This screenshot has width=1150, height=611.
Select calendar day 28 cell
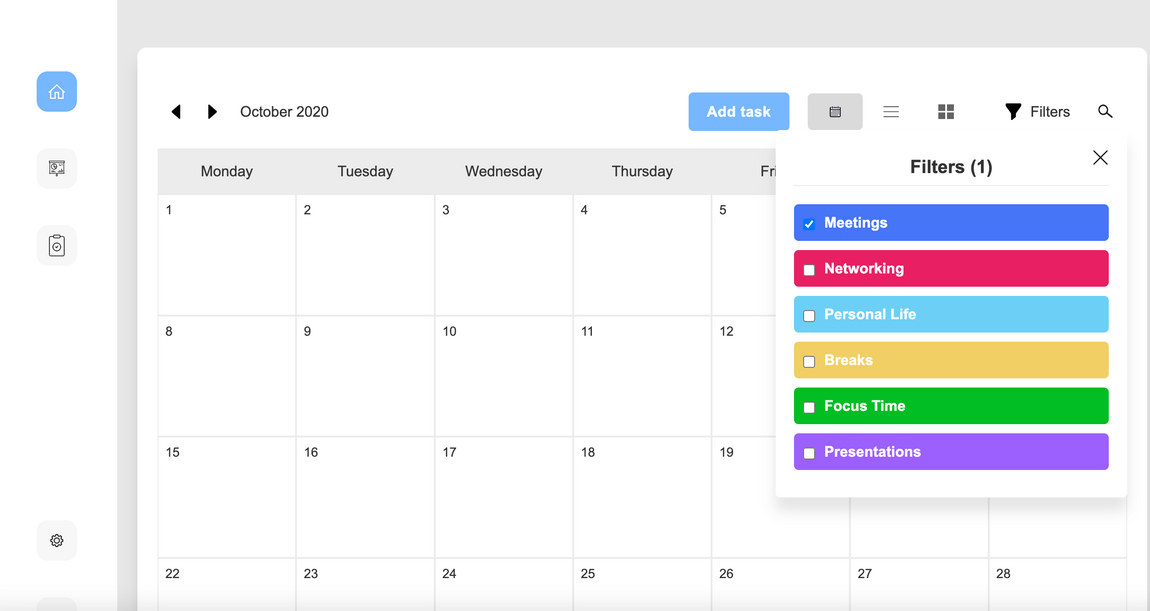point(1058,585)
